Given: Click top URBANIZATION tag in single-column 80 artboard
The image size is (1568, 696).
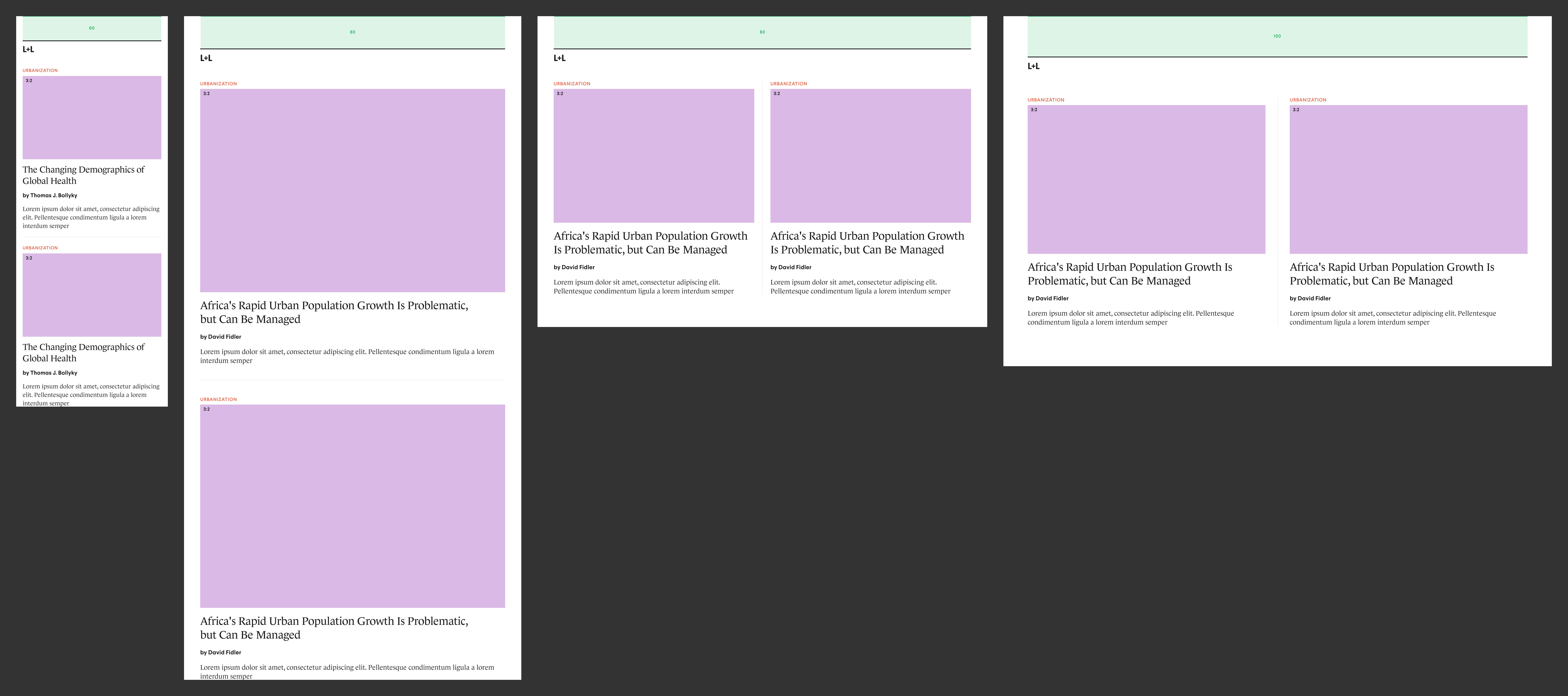Looking at the screenshot, I should [219, 84].
